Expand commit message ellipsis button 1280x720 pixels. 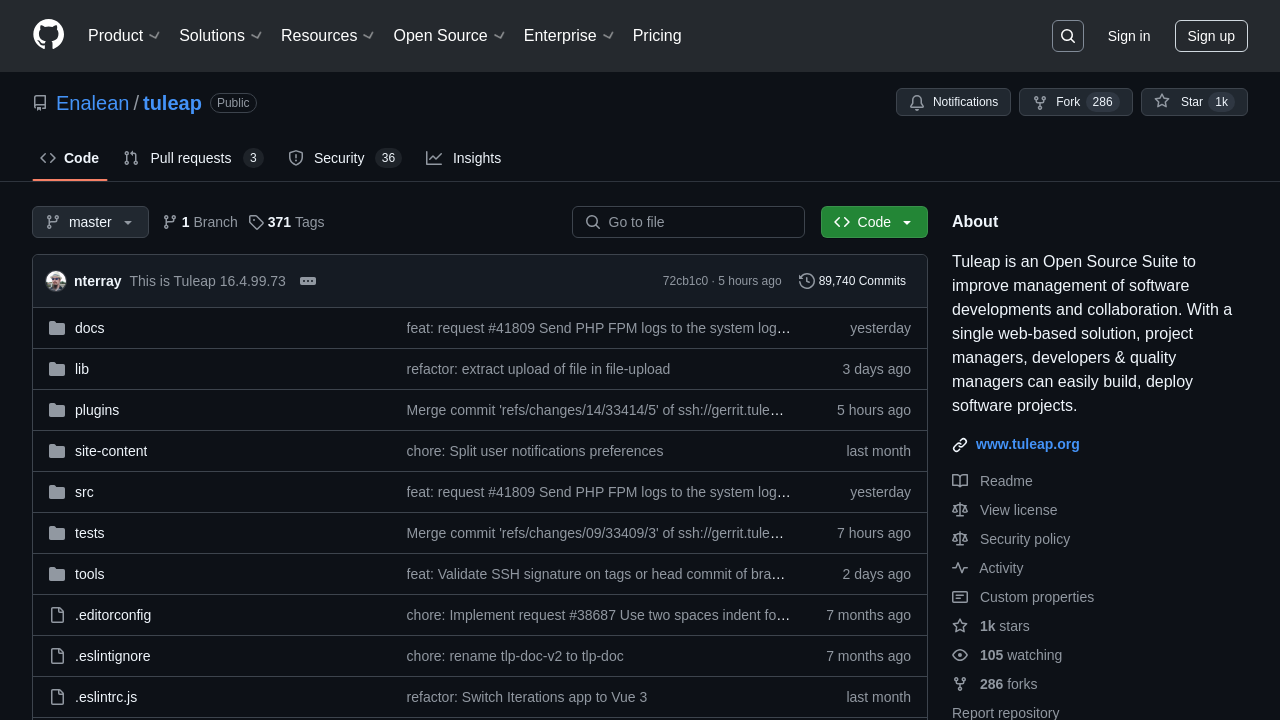(308, 281)
